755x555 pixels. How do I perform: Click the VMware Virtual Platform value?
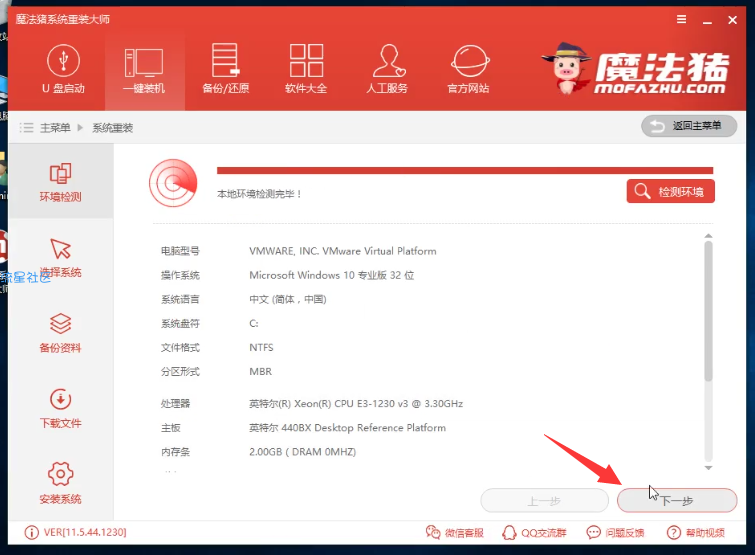343,251
